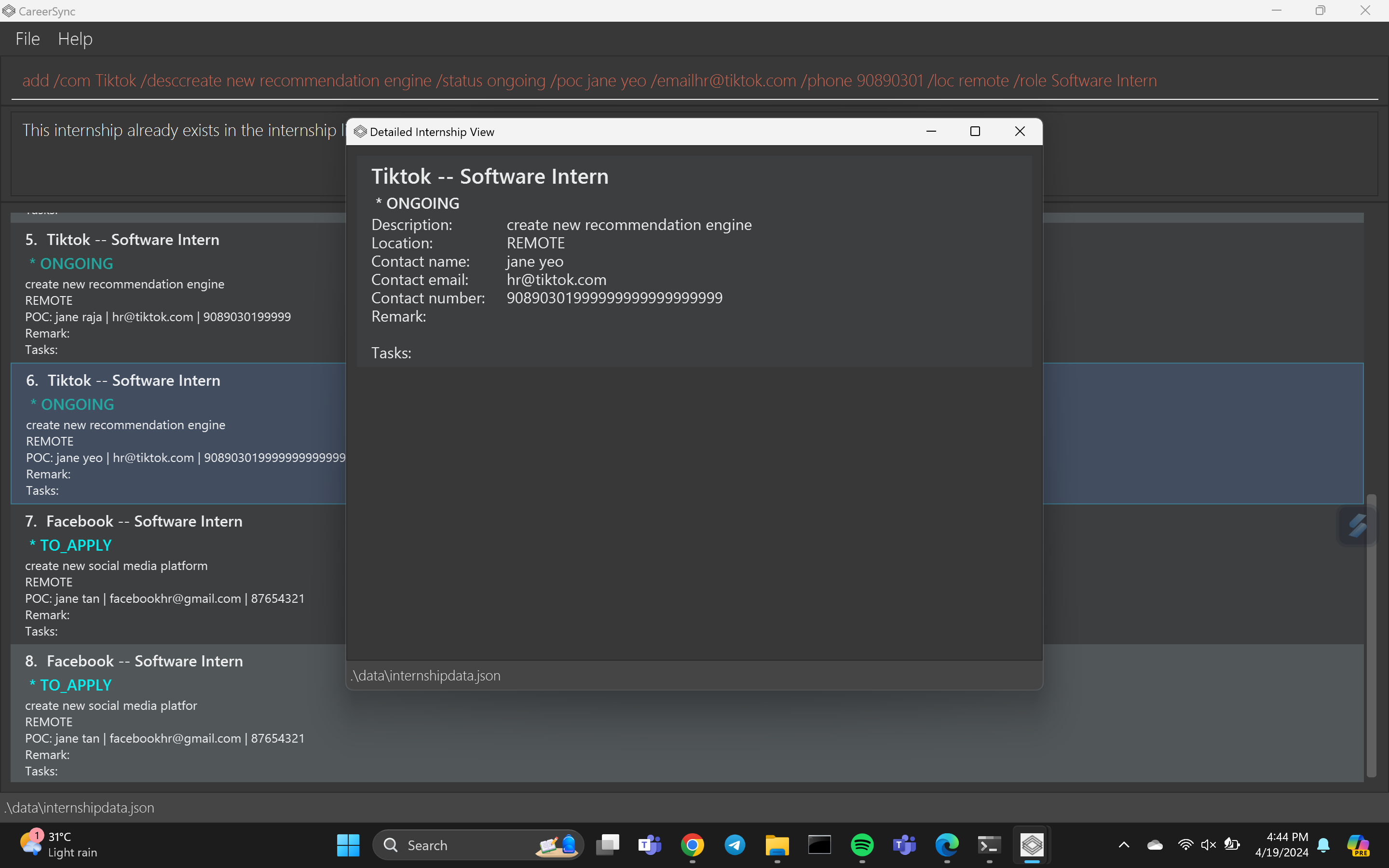The width and height of the screenshot is (1389, 868).
Task: Click the internship list vertical scrollbar
Action: coord(1371,632)
